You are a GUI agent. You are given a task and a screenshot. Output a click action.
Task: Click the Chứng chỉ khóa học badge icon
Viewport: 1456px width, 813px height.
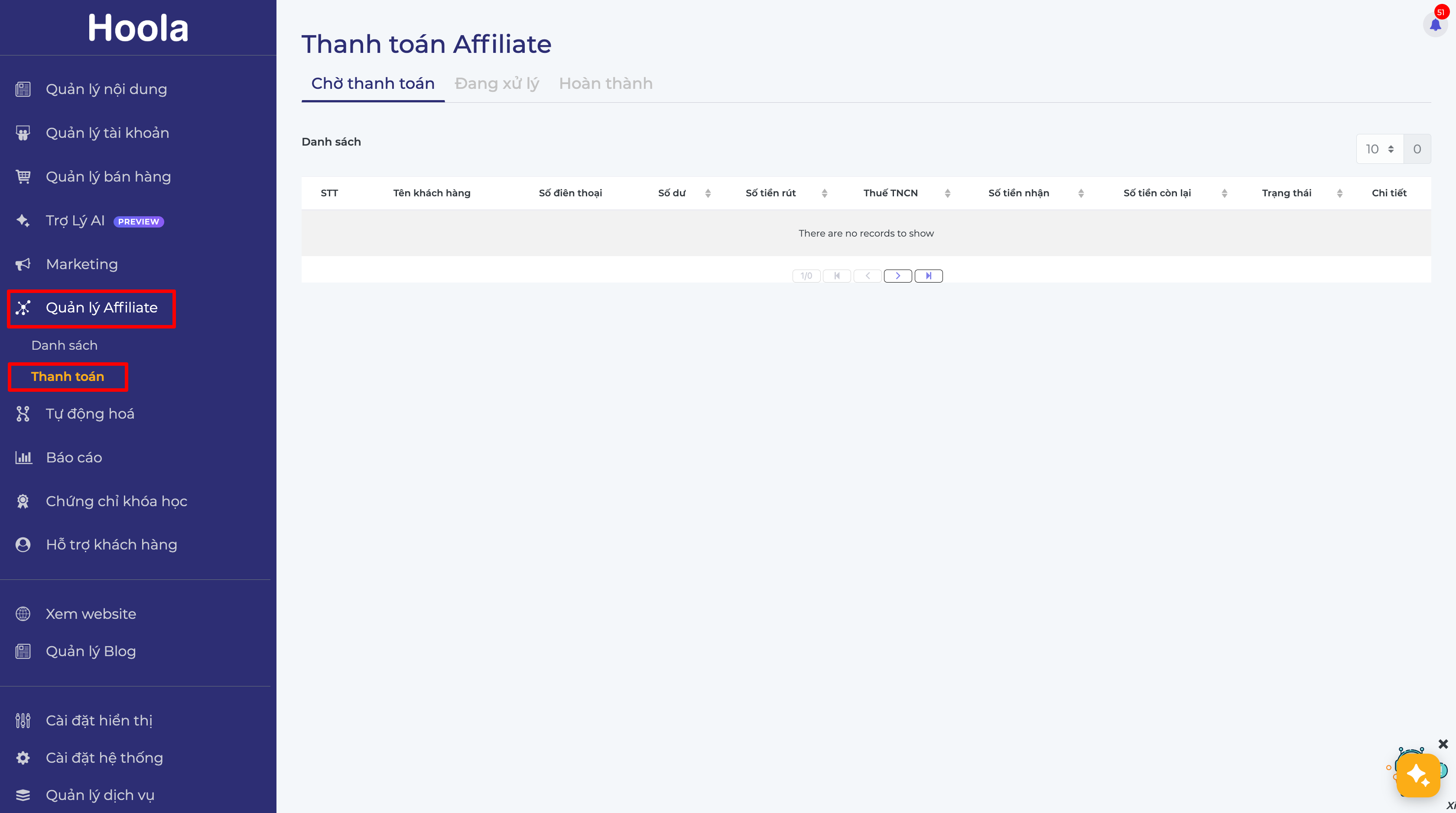click(x=23, y=501)
